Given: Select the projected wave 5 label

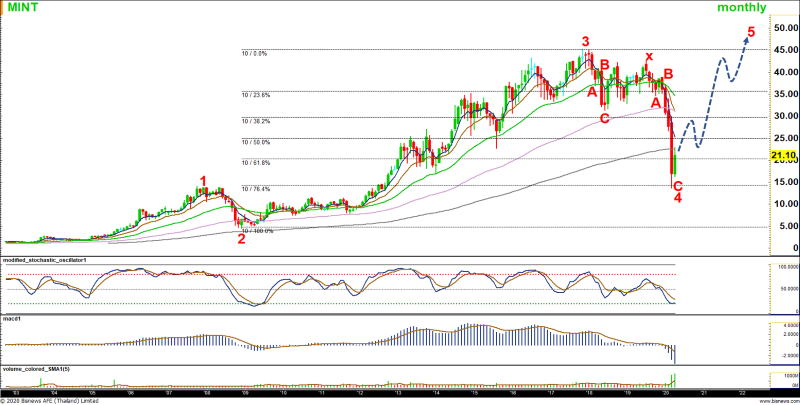Looking at the screenshot, I should (x=751, y=32).
